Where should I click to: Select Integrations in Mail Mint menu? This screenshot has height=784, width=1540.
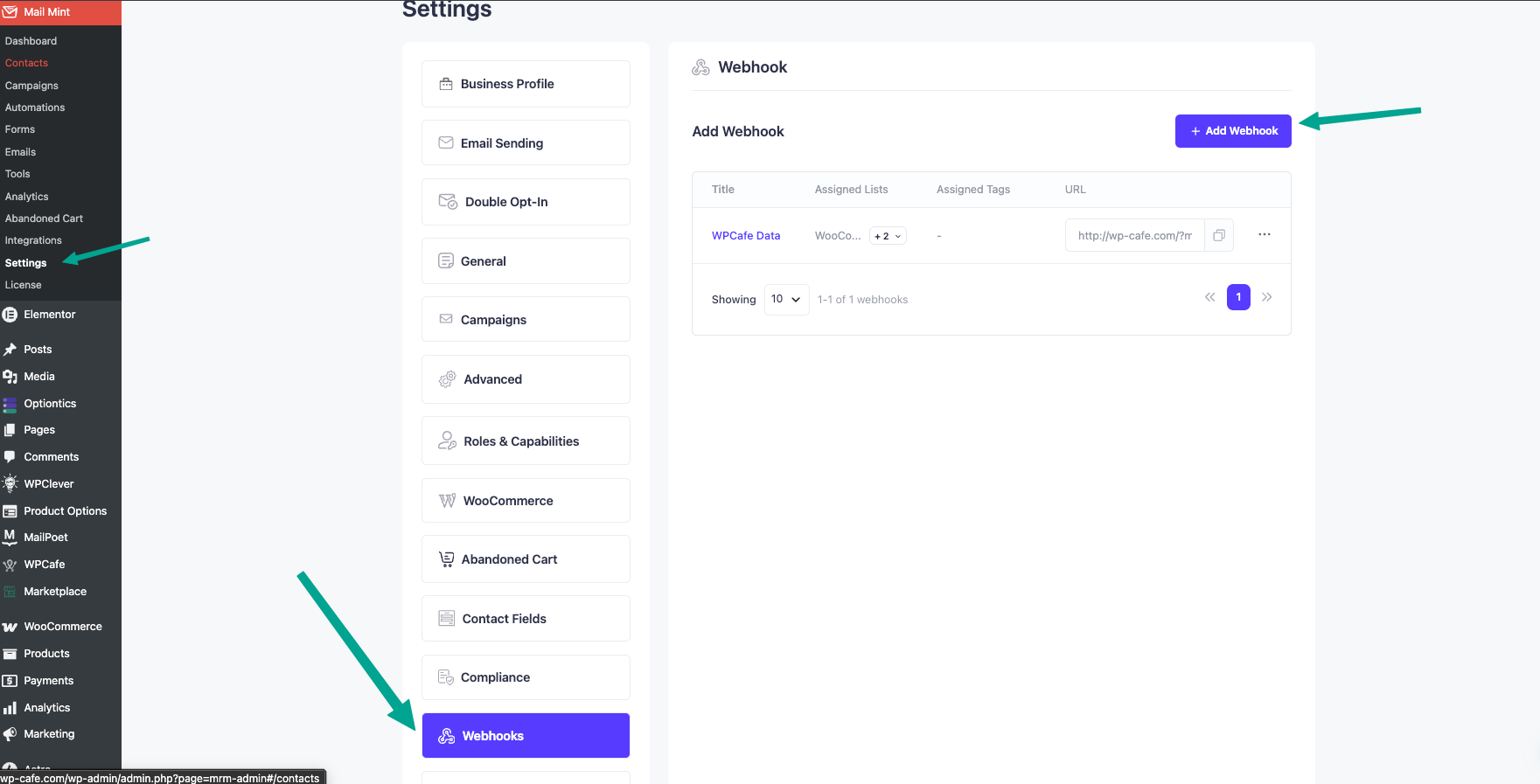point(33,240)
